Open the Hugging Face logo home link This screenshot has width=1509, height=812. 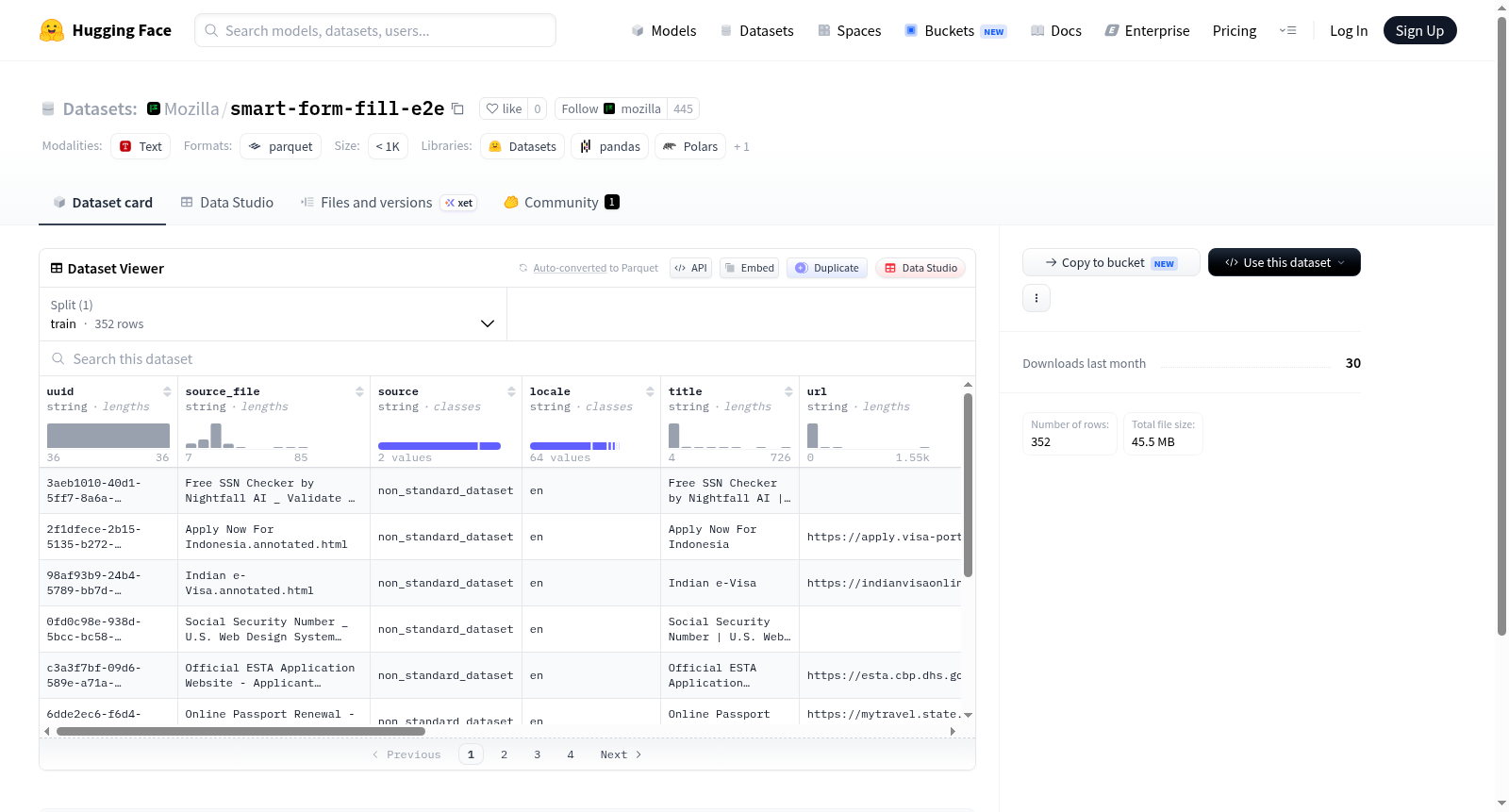tap(106, 30)
